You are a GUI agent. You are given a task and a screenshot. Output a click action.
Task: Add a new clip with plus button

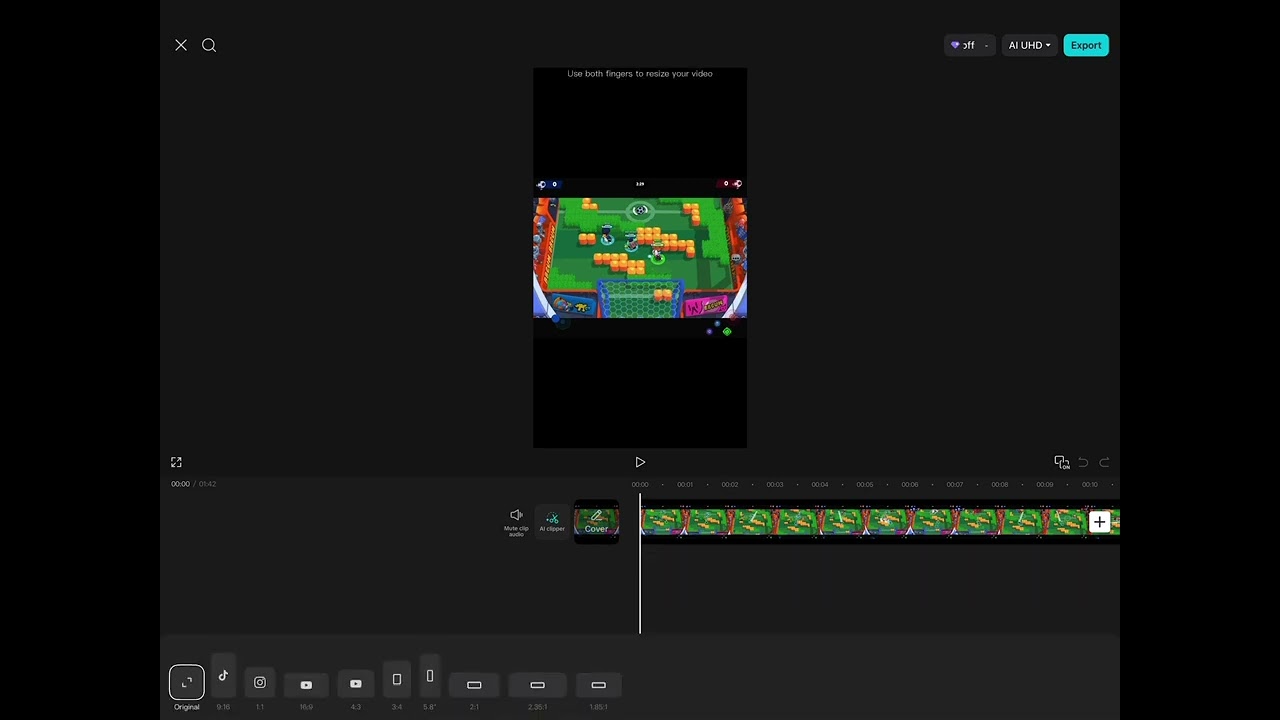click(1099, 521)
